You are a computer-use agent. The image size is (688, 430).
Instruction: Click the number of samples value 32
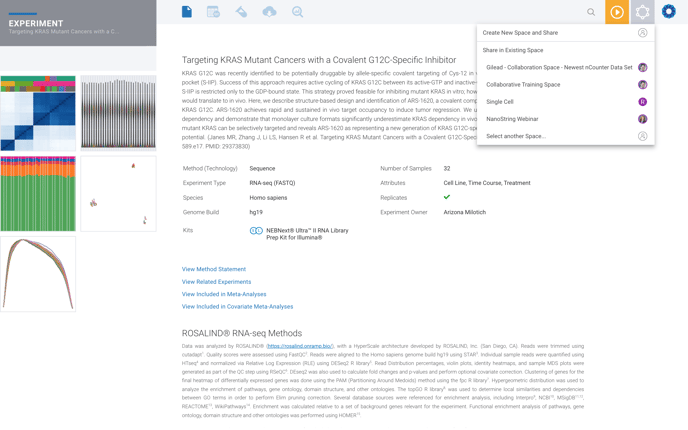coord(447,168)
